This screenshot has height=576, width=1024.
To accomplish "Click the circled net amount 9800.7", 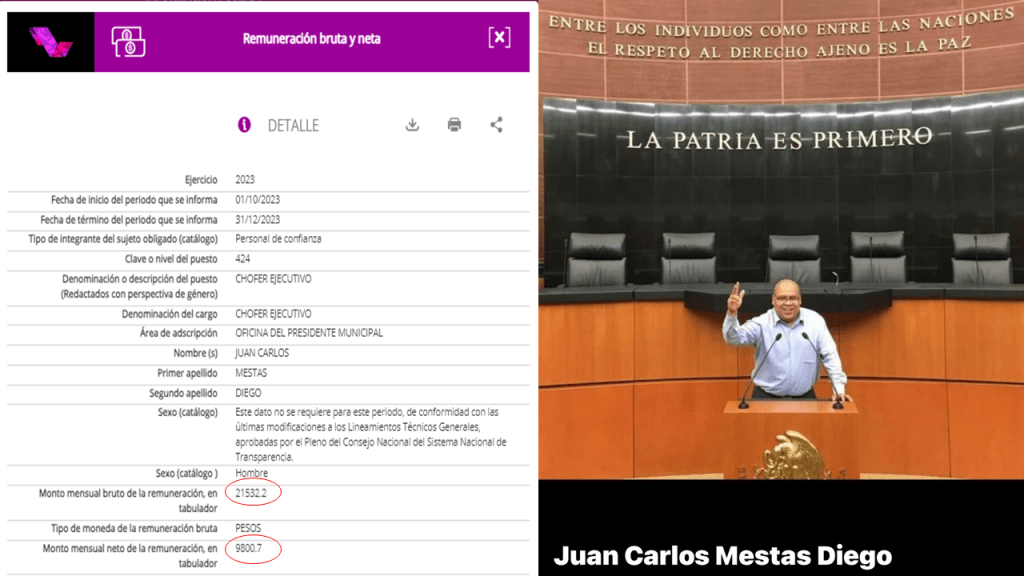I will 251,549.
